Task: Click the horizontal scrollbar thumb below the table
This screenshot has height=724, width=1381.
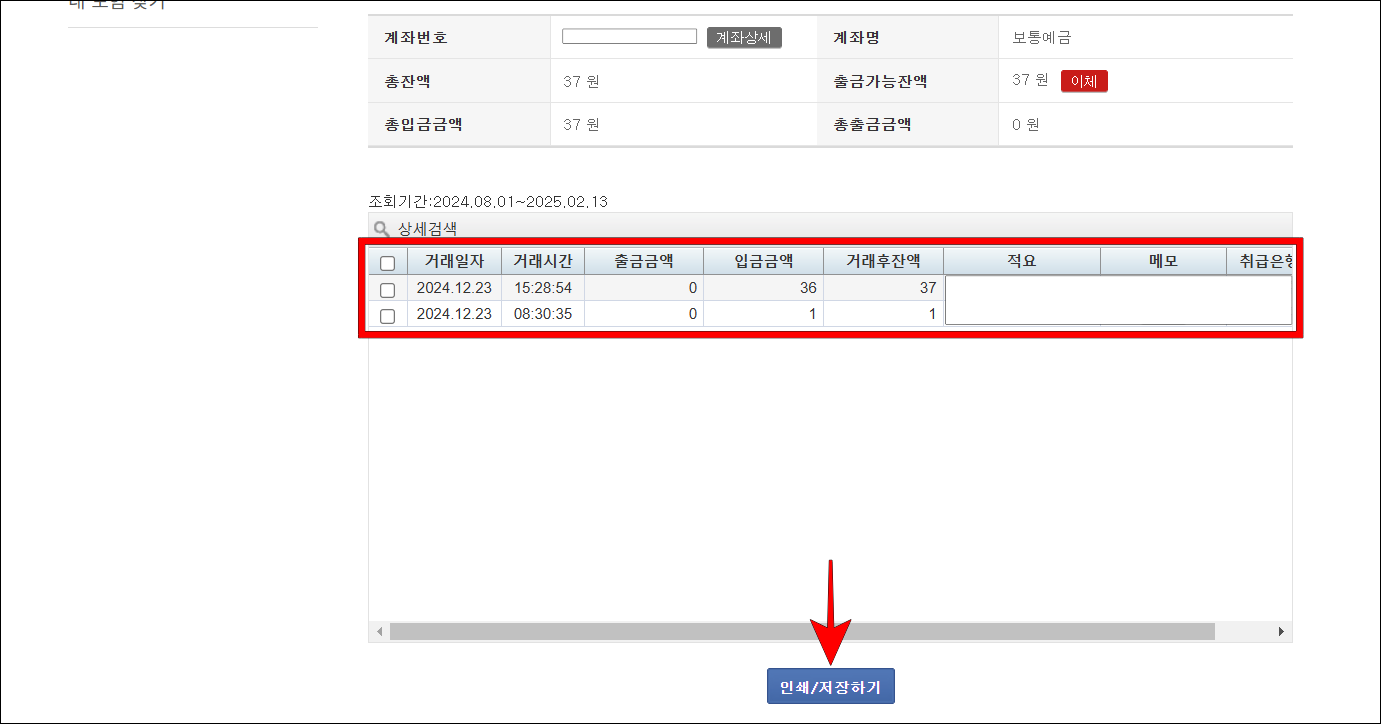Action: click(x=800, y=631)
